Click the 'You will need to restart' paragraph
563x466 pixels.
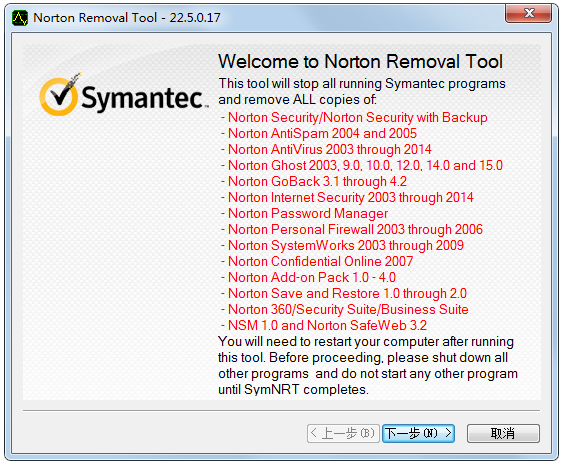[x=368, y=365]
